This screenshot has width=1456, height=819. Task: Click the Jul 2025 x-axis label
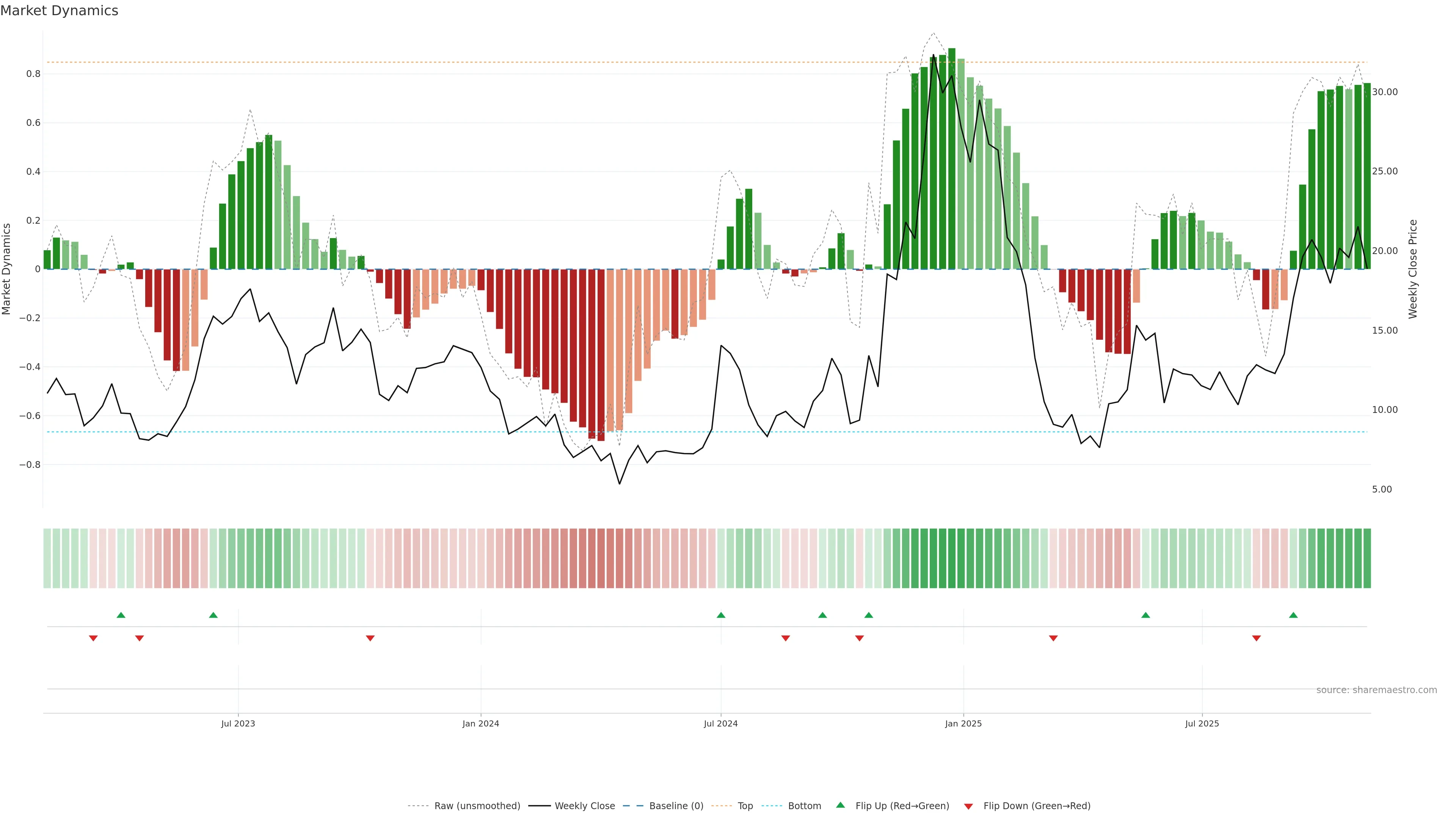pyautogui.click(x=1202, y=723)
